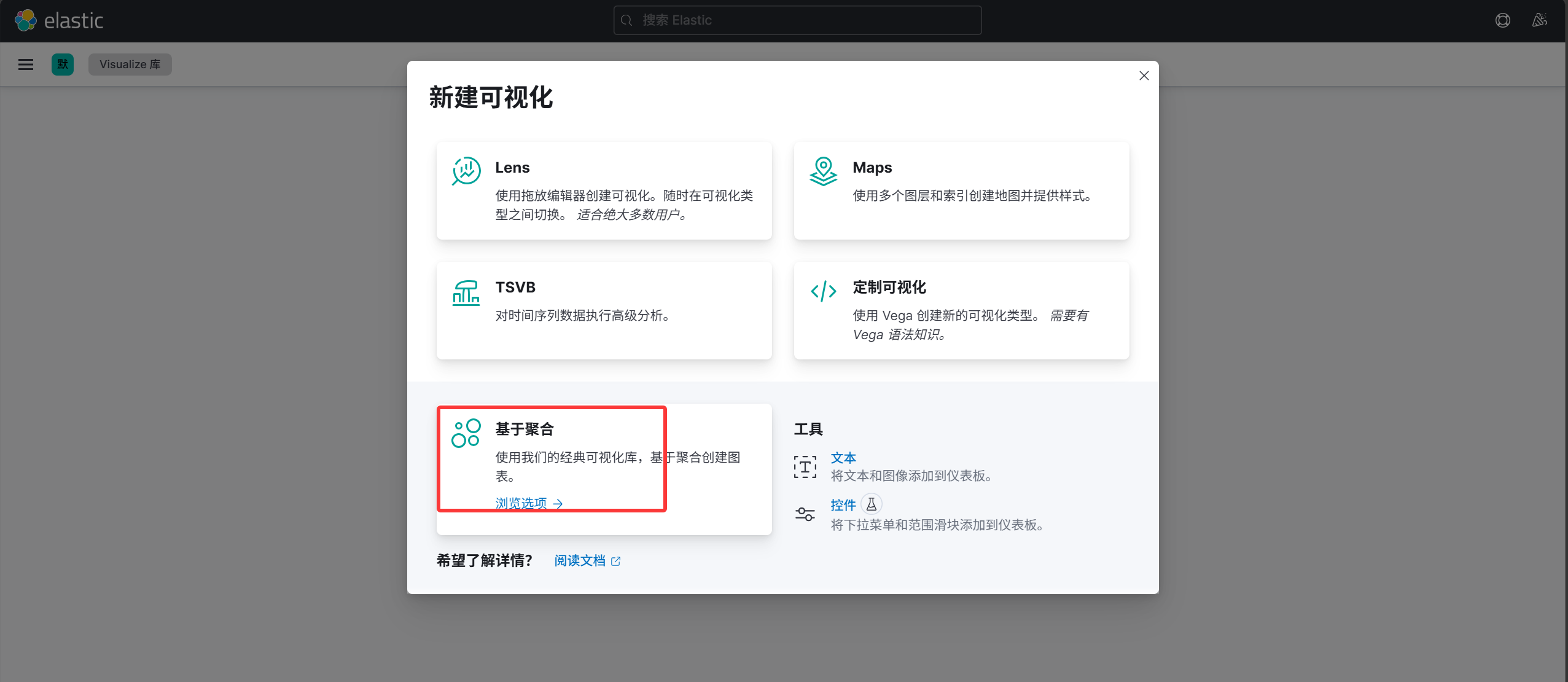
Task: Click the 基于聚合 description text
Action: click(x=618, y=467)
